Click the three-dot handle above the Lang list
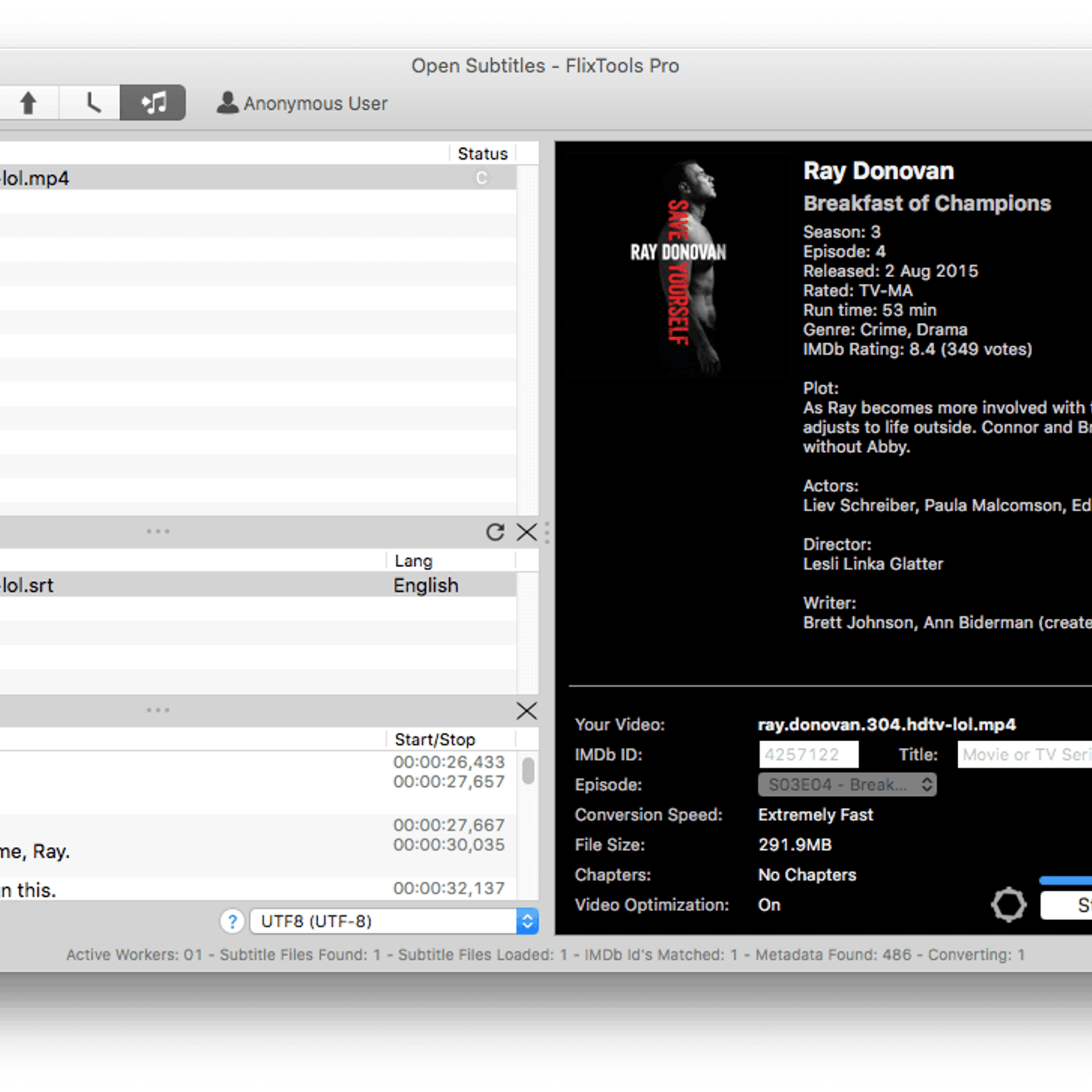Image resolution: width=1092 pixels, height=1092 pixels. [x=158, y=531]
